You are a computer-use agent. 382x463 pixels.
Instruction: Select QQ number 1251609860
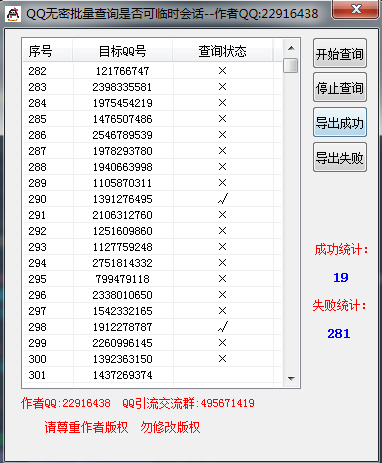point(123,231)
